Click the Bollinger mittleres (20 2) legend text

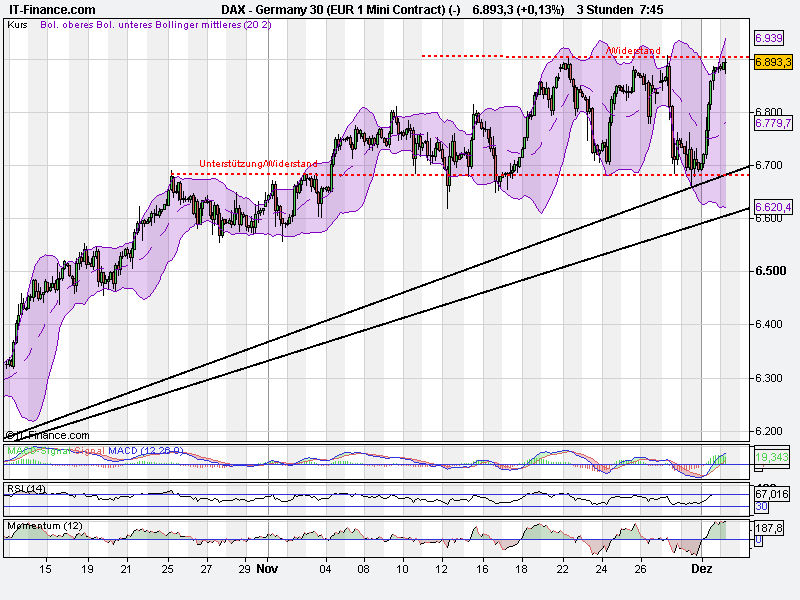[210, 28]
